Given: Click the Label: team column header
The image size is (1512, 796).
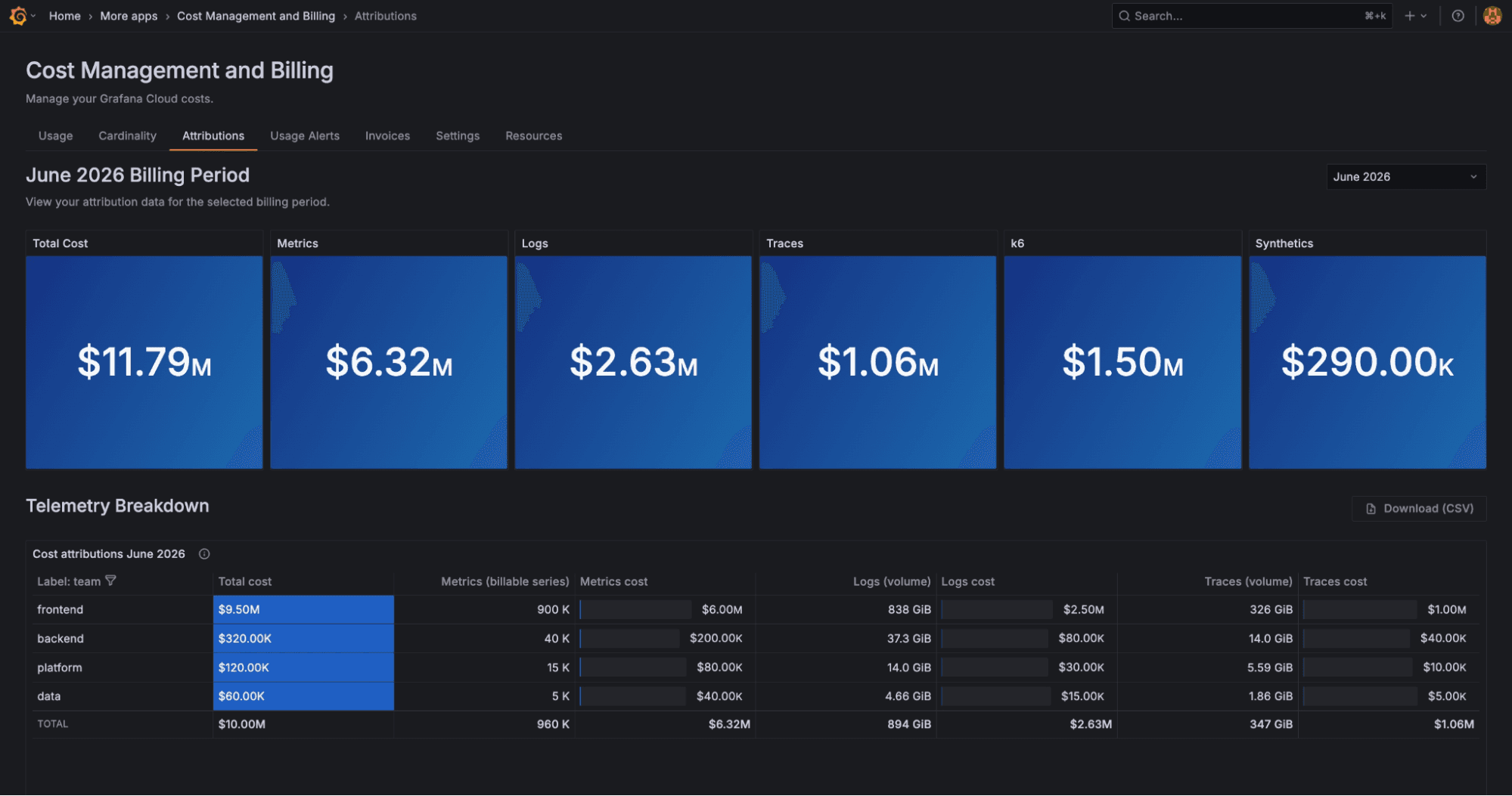Looking at the screenshot, I should point(69,581).
